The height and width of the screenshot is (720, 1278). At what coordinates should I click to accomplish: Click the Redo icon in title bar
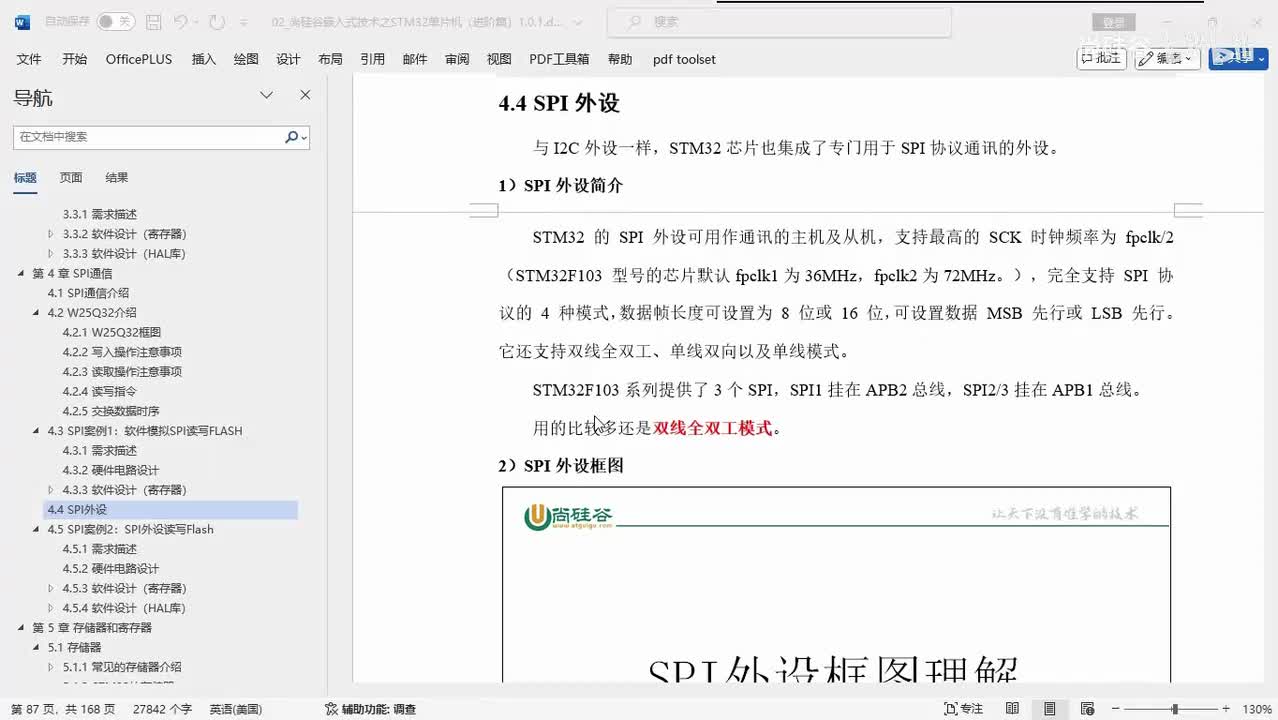pos(217,21)
